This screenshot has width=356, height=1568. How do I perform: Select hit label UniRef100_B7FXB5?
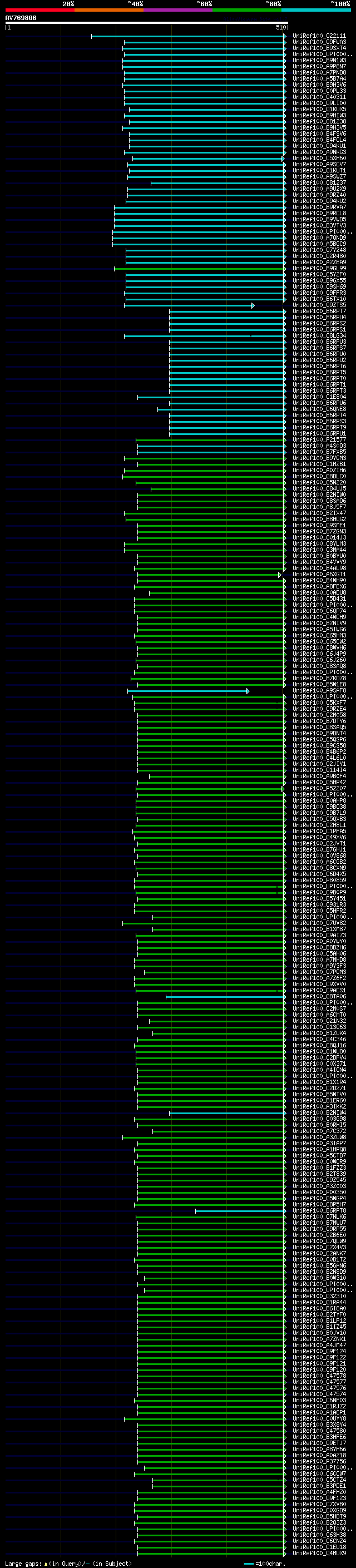coord(319,452)
